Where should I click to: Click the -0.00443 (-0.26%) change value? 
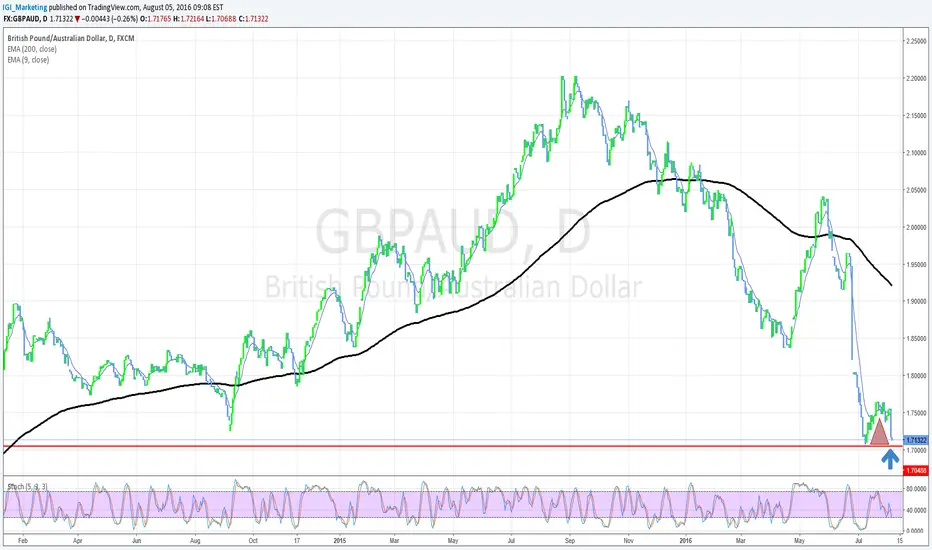tap(110, 19)
